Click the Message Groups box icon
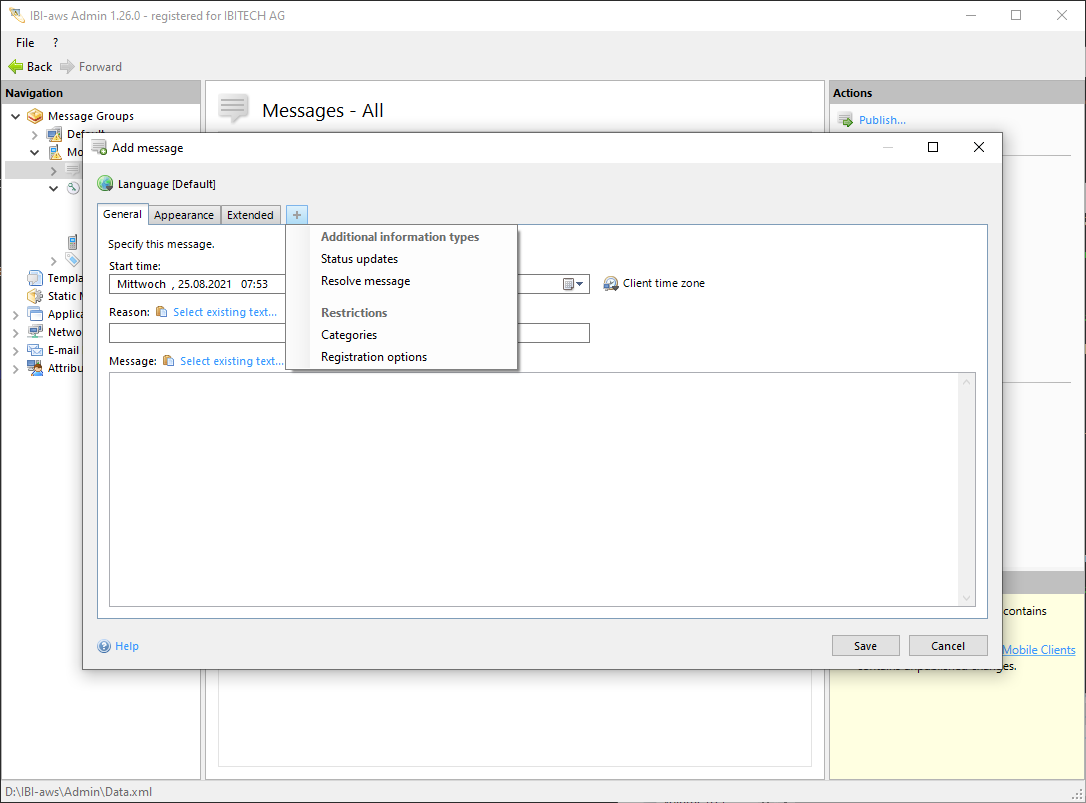Viewport: 1086px width, 803px height. coord(35,116)
